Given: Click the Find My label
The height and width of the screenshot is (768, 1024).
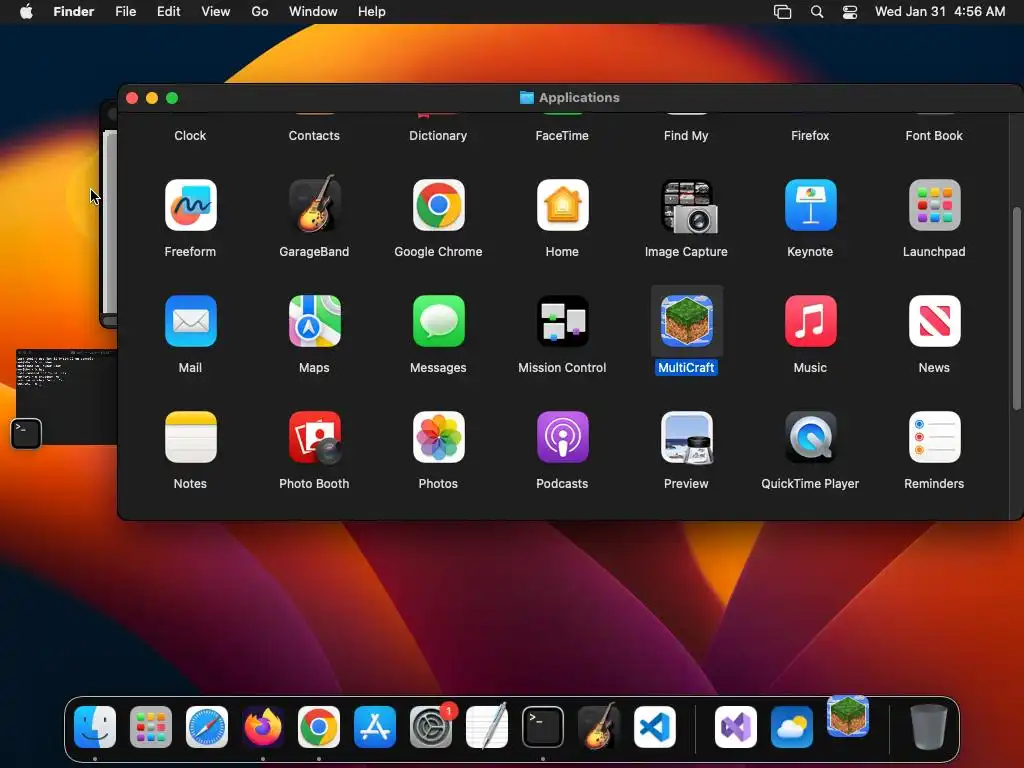Looking at the screenshot, I should (x=686, y=136).
